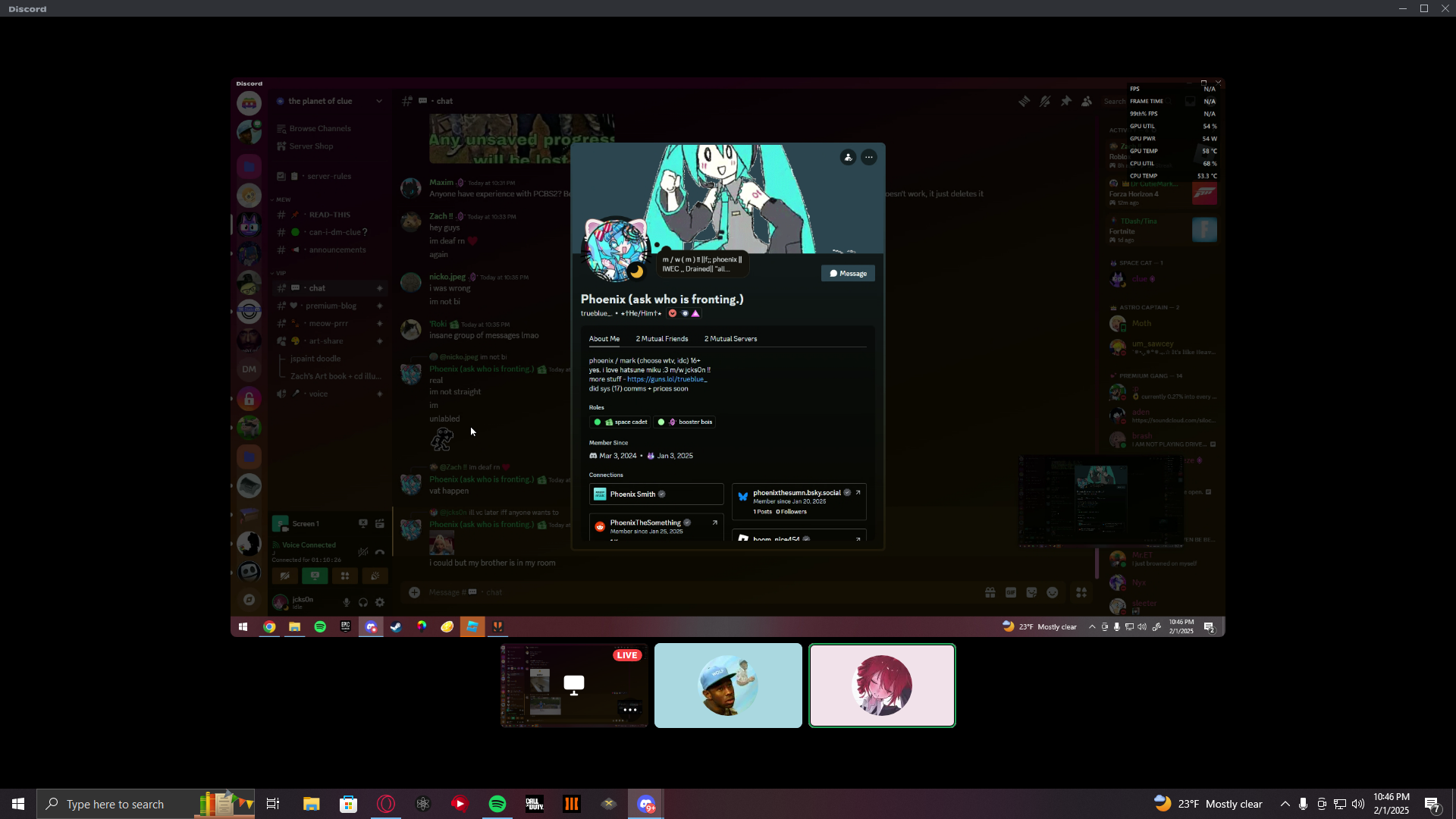Click the Threads icon in channel header

pyautogui.click(x=1025, y=101)
